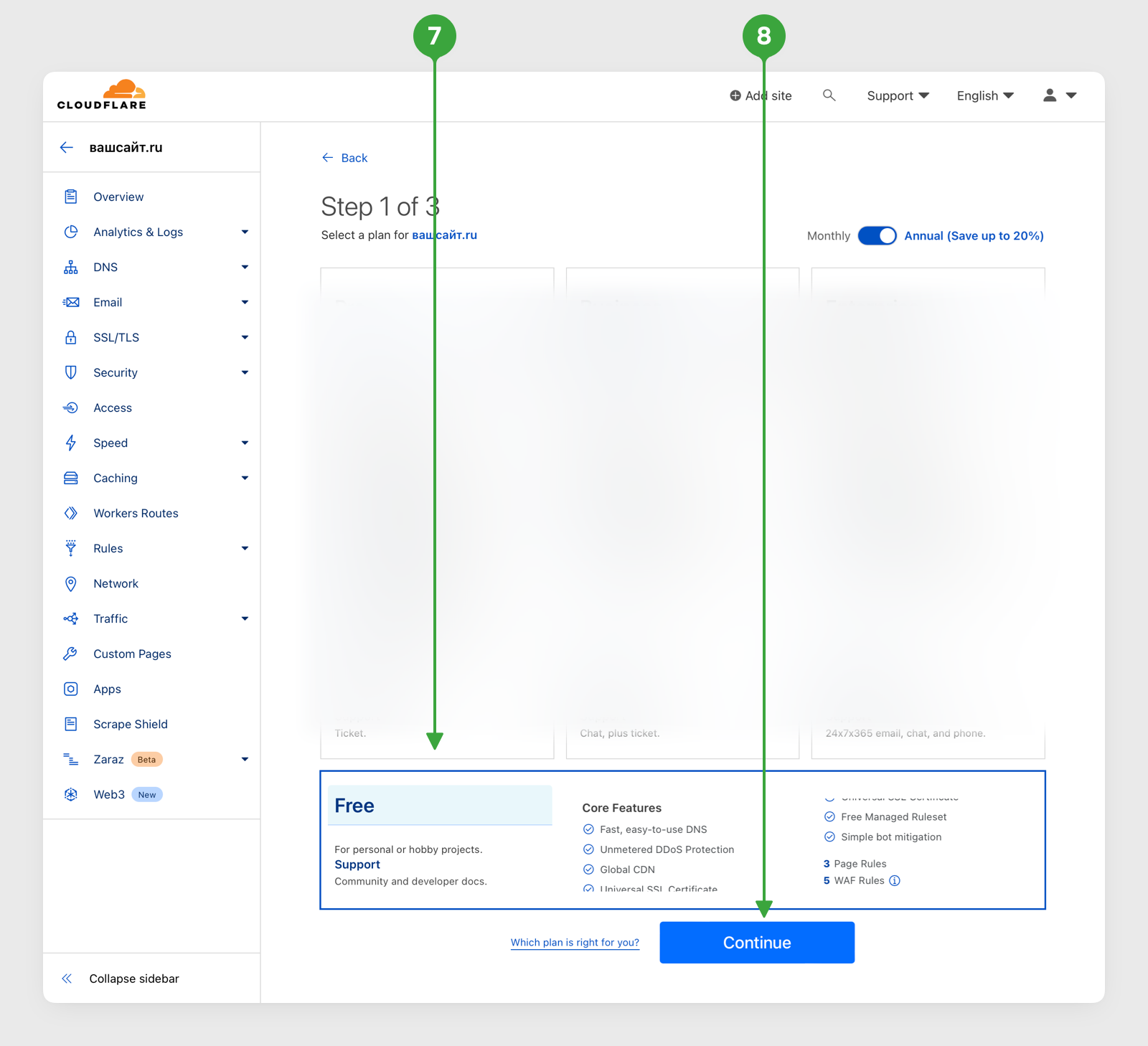Collapse sidebar using double chevron icon

click(67, 979)
